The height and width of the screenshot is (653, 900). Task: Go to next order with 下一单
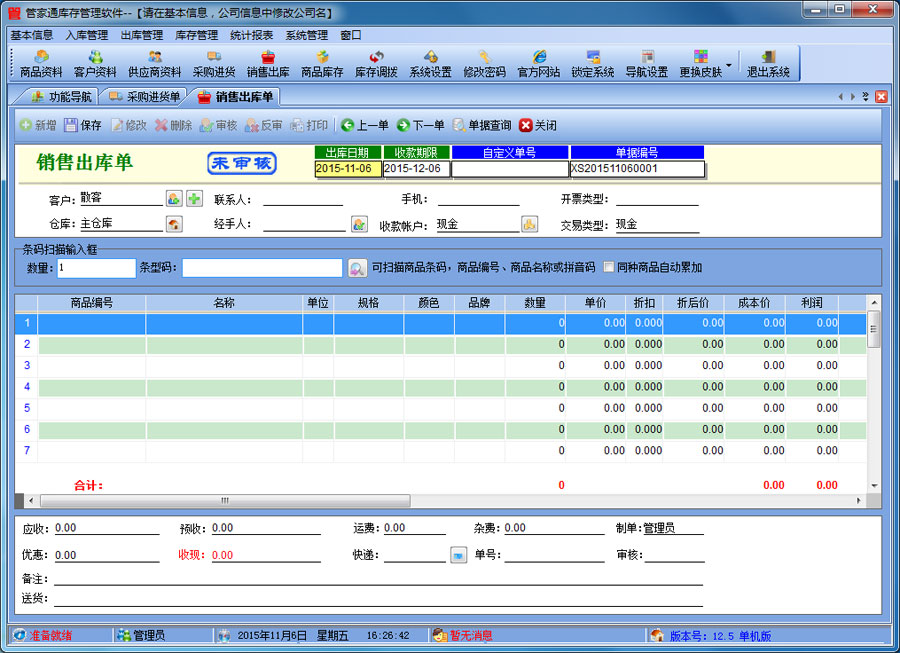click(421, 125)
